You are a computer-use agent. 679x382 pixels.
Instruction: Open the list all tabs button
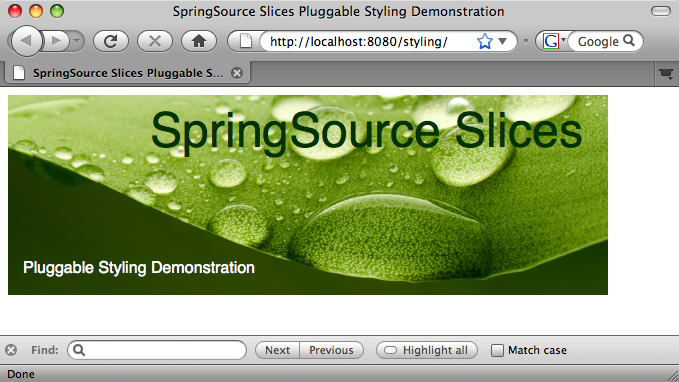666,74
